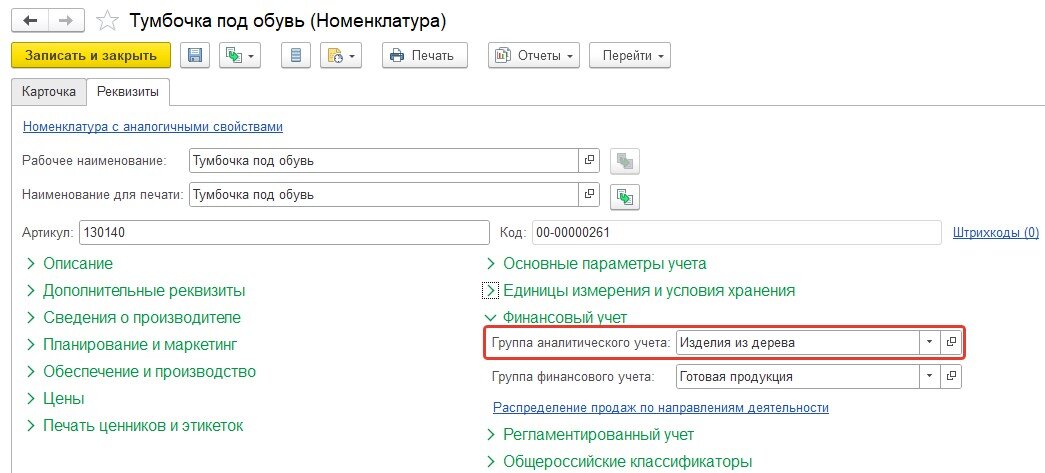Expand Регламентированный учет section
The width and height of the screenshot is (1045, 473).
coord(590,435)
